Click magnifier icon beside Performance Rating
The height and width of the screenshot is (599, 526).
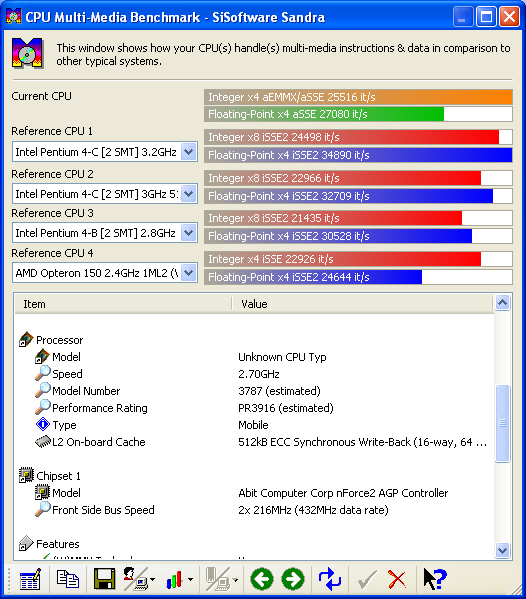coord(42,407)
